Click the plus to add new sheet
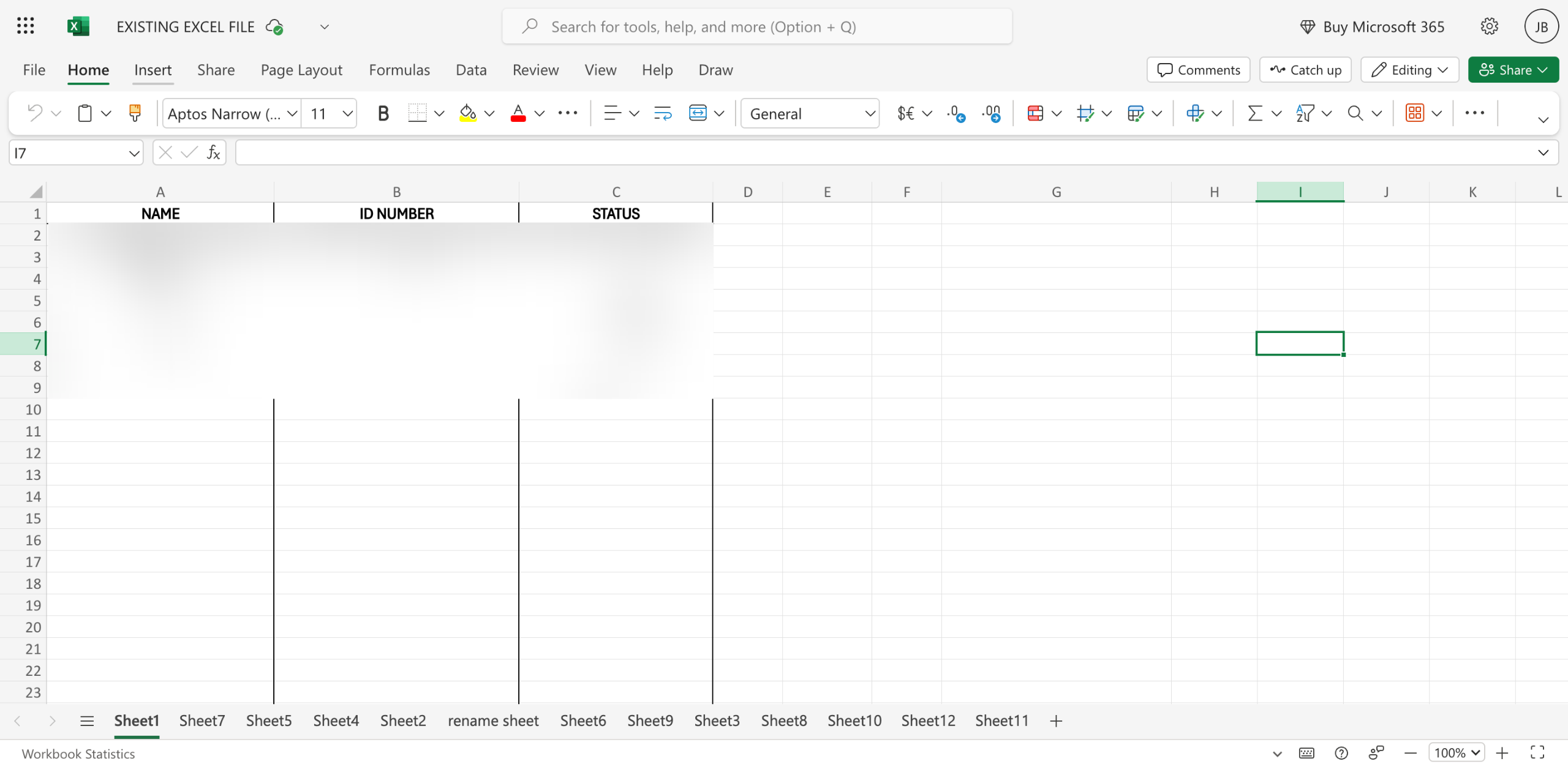The image size is (1568, 764). (1055, 721)
